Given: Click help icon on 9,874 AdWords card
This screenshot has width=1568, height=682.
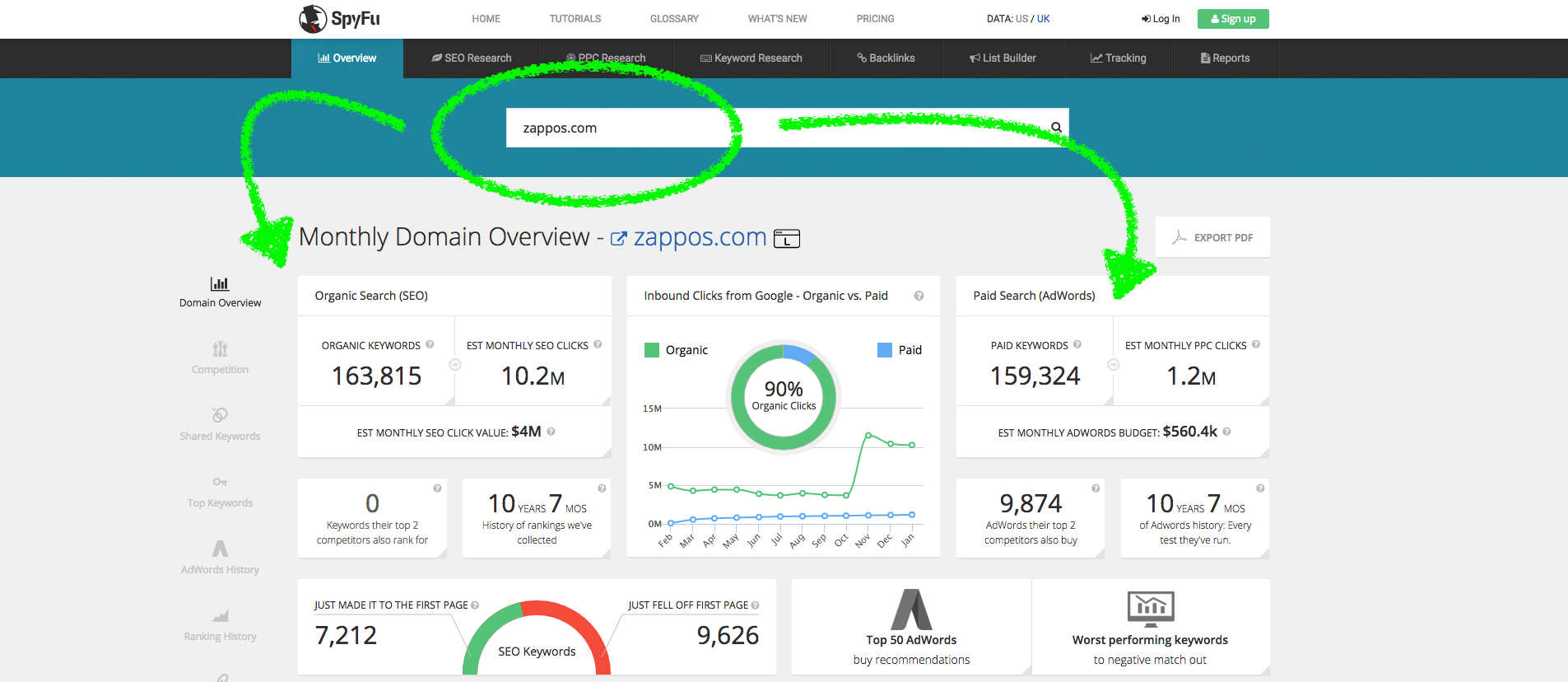Looking at the screenshot, I should [1096, 488].
